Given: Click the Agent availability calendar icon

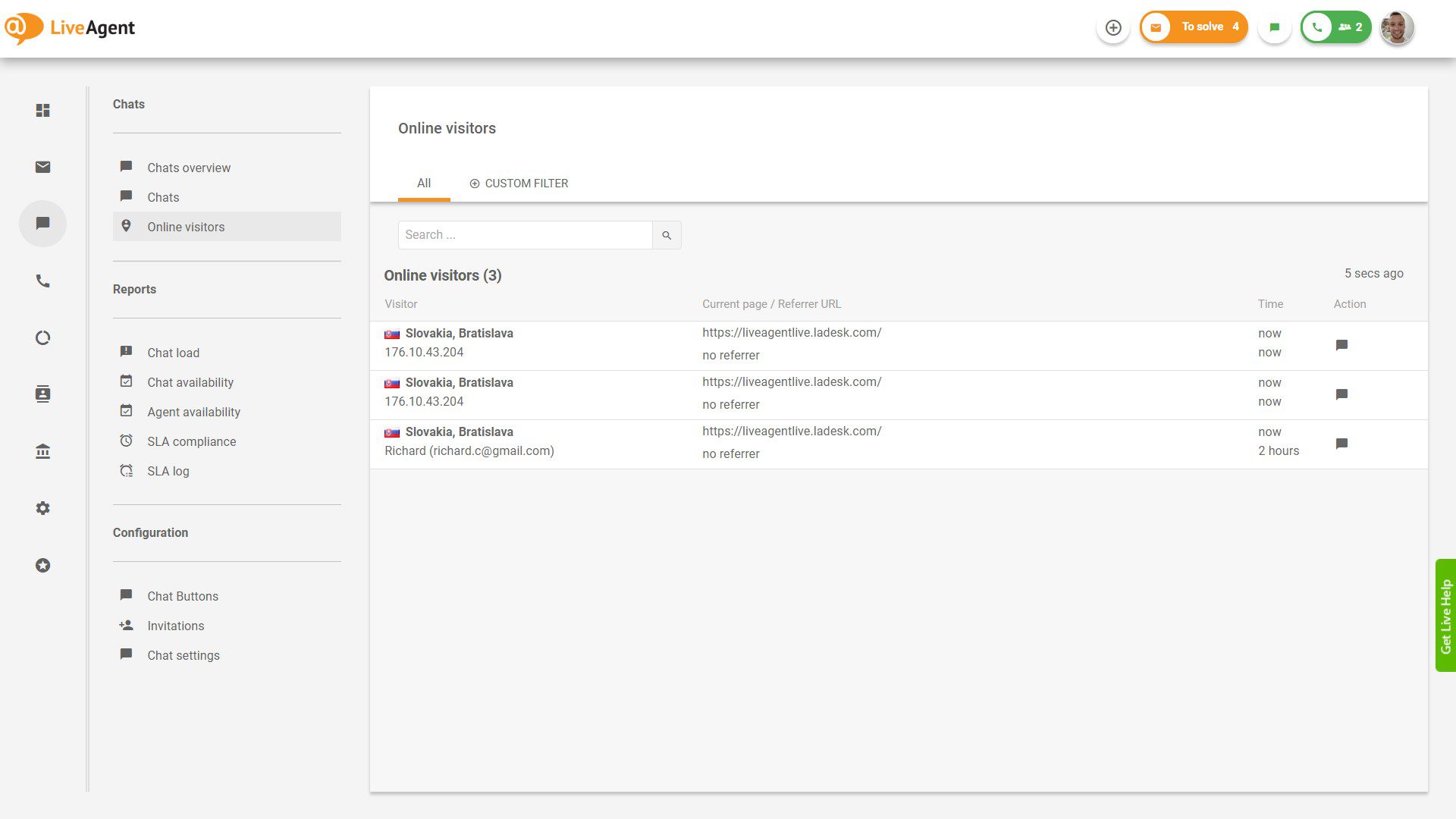Looking at the screenshot, I should [126, 410].
